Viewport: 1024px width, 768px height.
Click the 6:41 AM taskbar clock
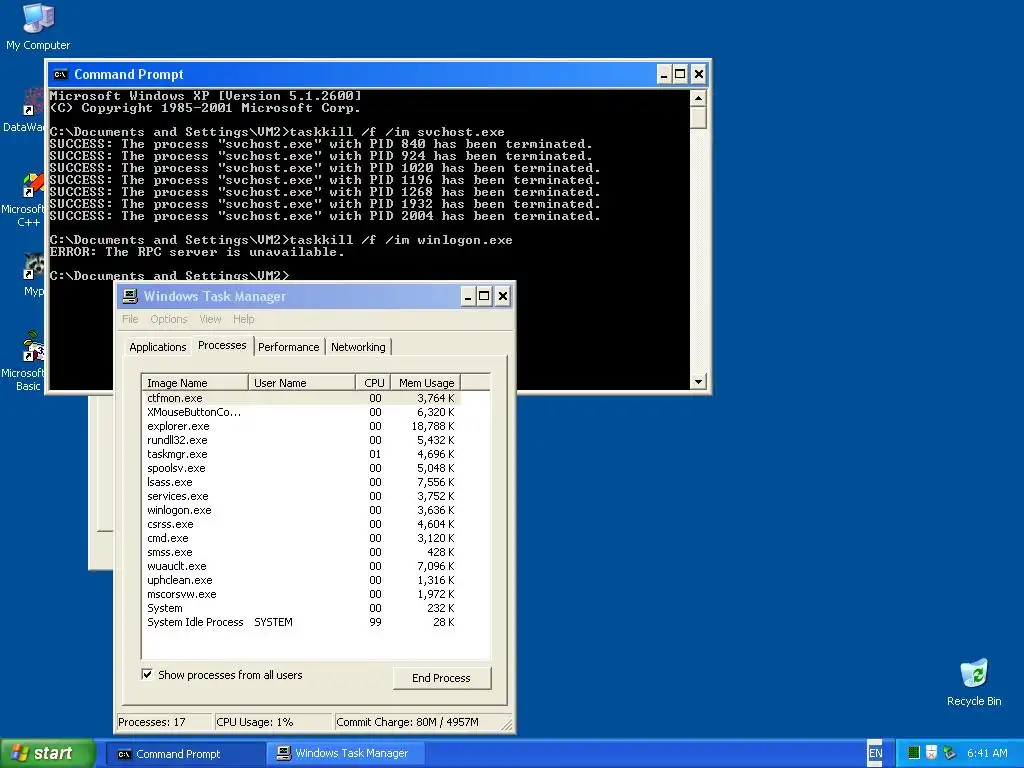(987, 754)
